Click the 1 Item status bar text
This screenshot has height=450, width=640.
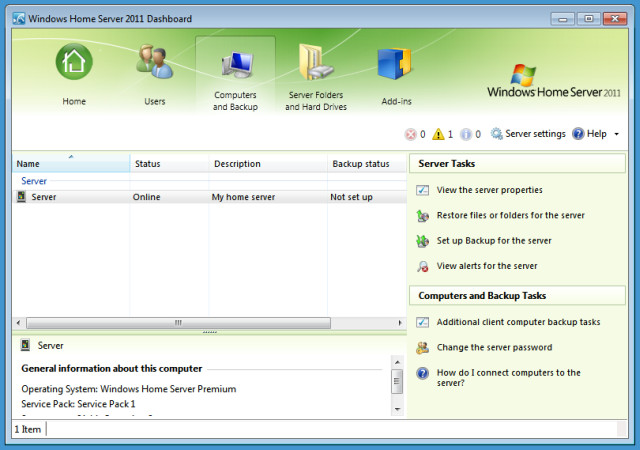28,429
